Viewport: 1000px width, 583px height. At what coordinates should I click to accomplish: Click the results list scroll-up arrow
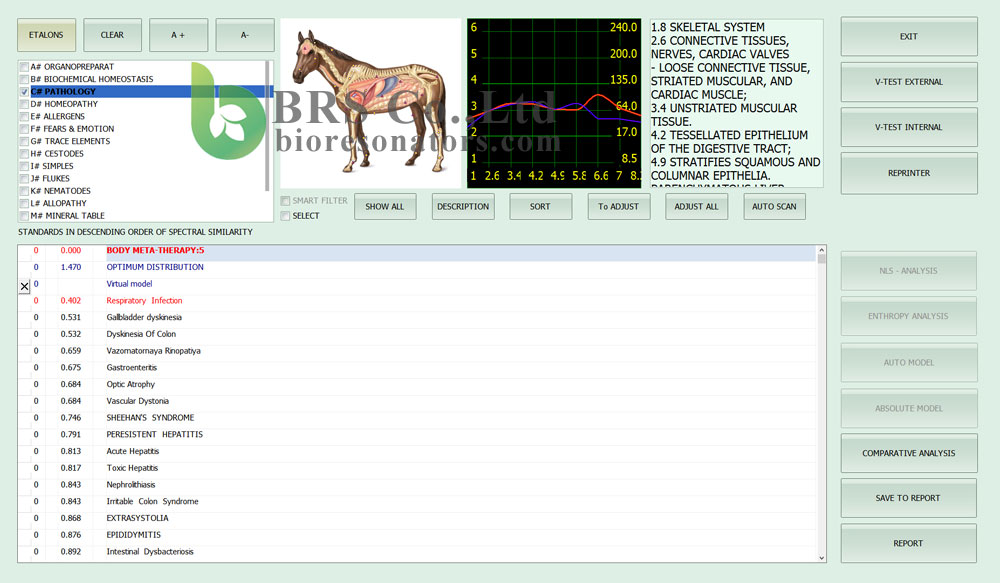tap(821, 250)
